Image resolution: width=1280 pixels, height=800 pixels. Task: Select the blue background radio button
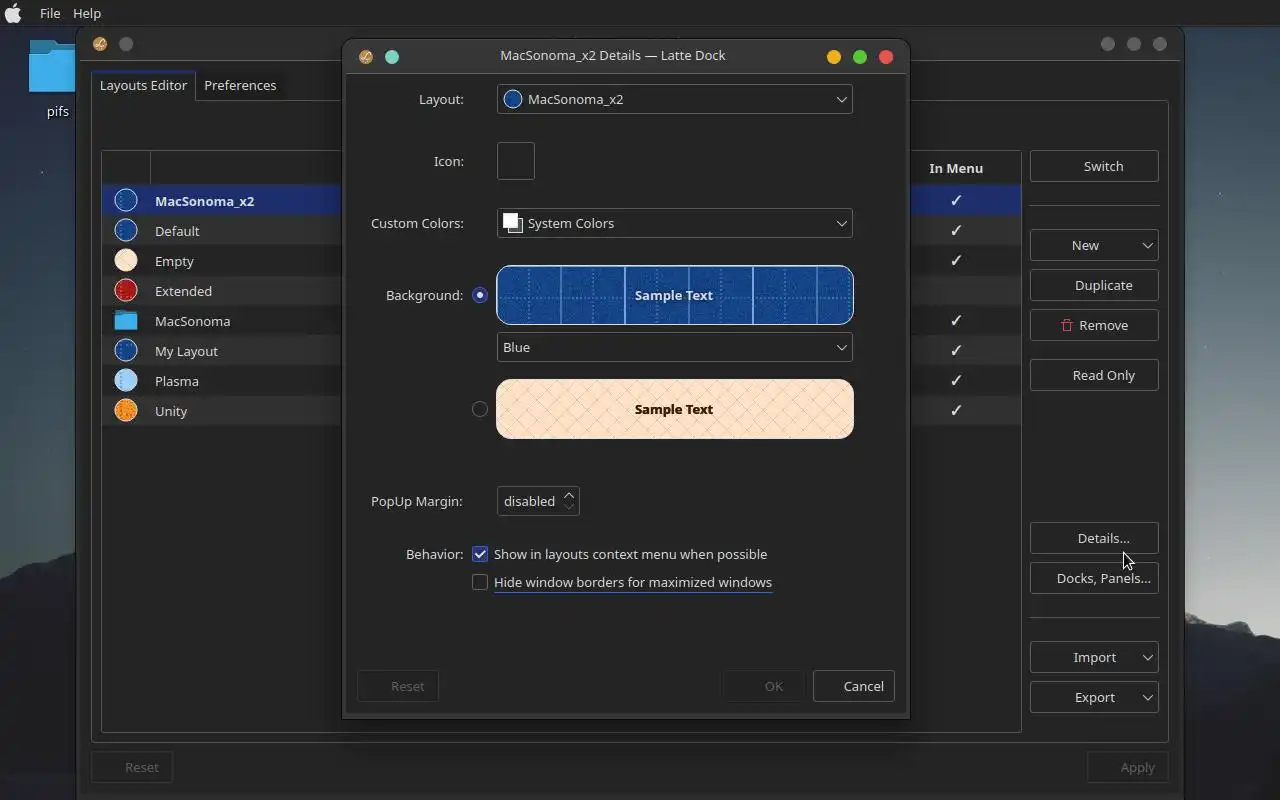click(480, 295)
